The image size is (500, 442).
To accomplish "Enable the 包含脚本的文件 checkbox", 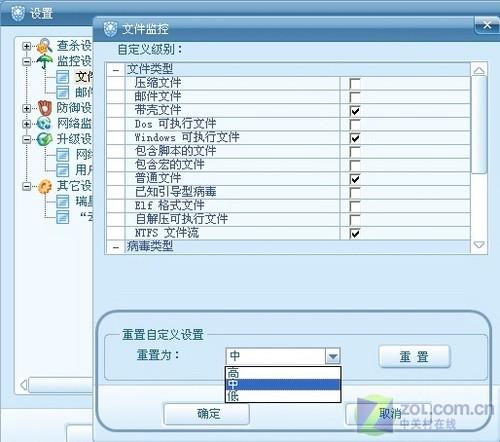I will point(355,152).
